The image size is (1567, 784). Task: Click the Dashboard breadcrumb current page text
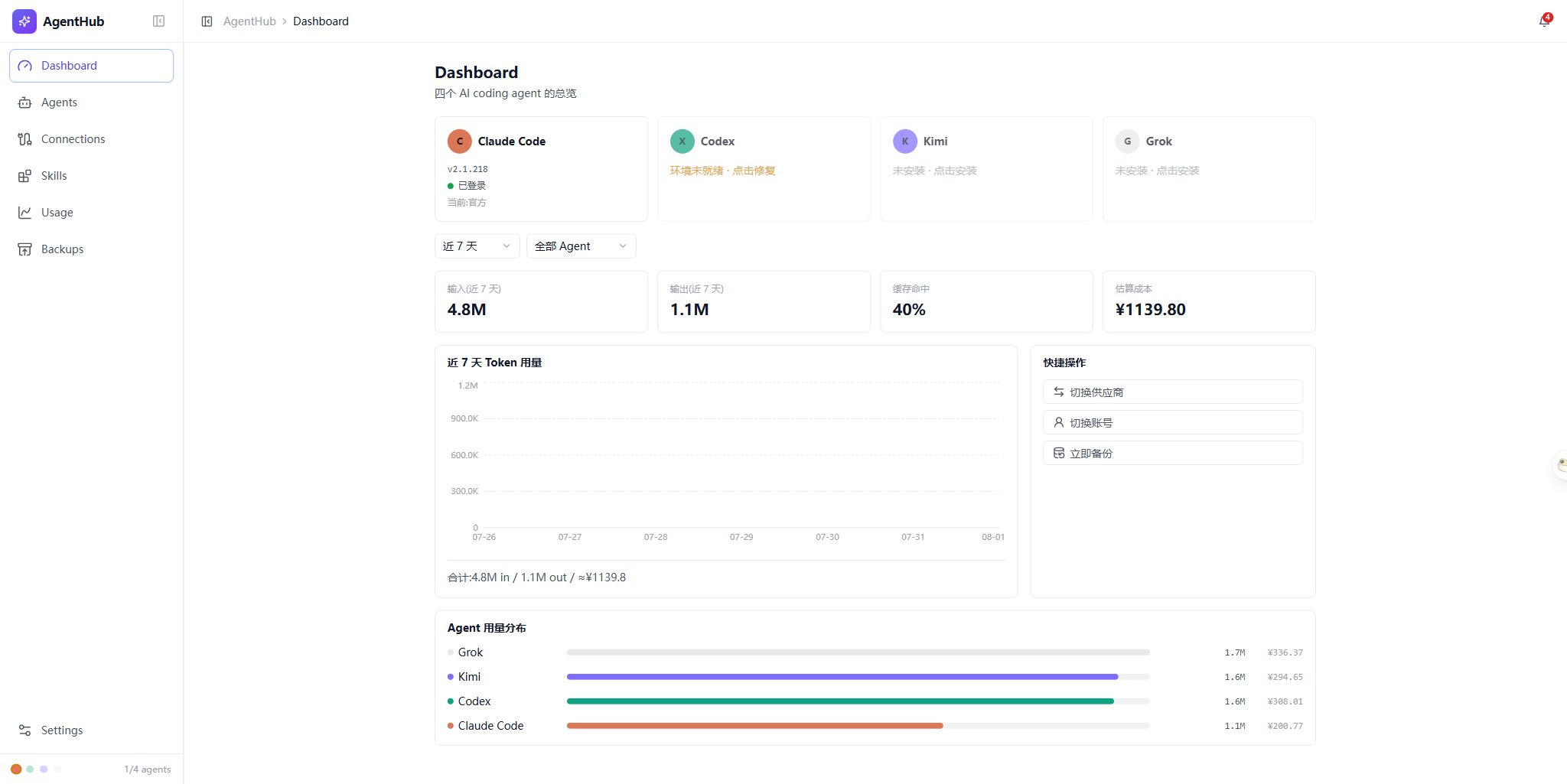pos(321,21)
